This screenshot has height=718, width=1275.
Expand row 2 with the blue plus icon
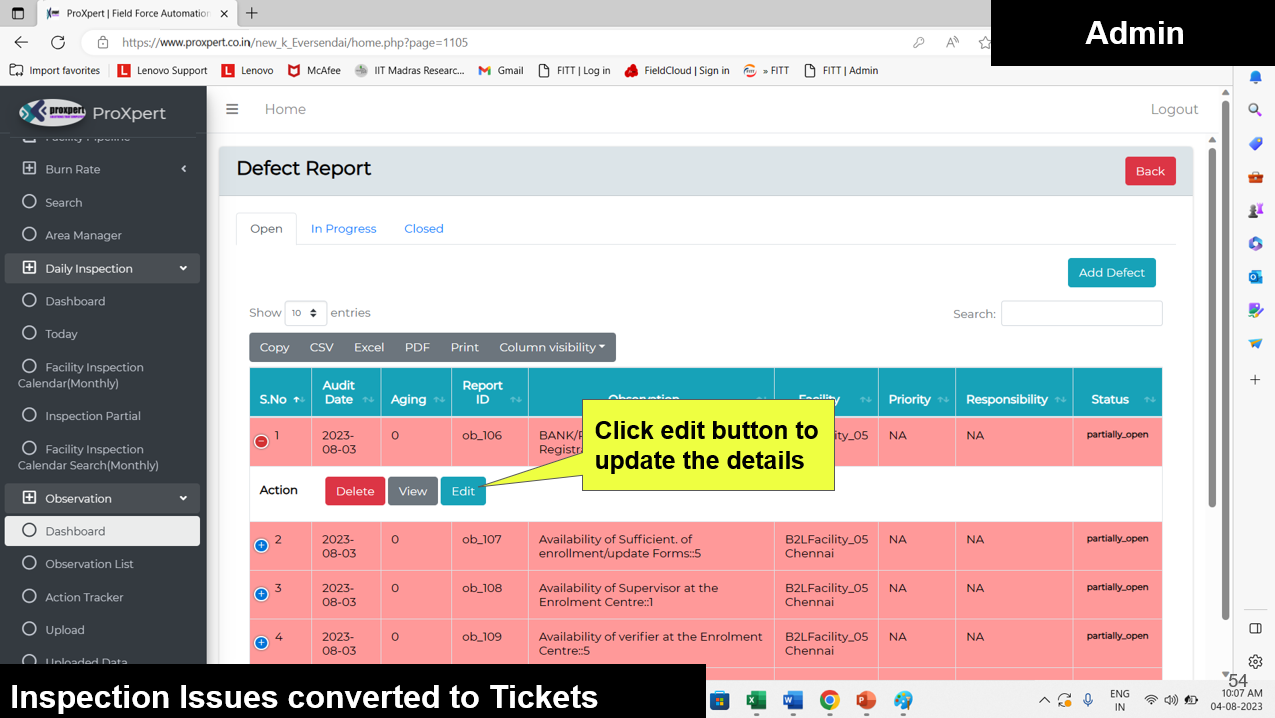coord(261,545)
